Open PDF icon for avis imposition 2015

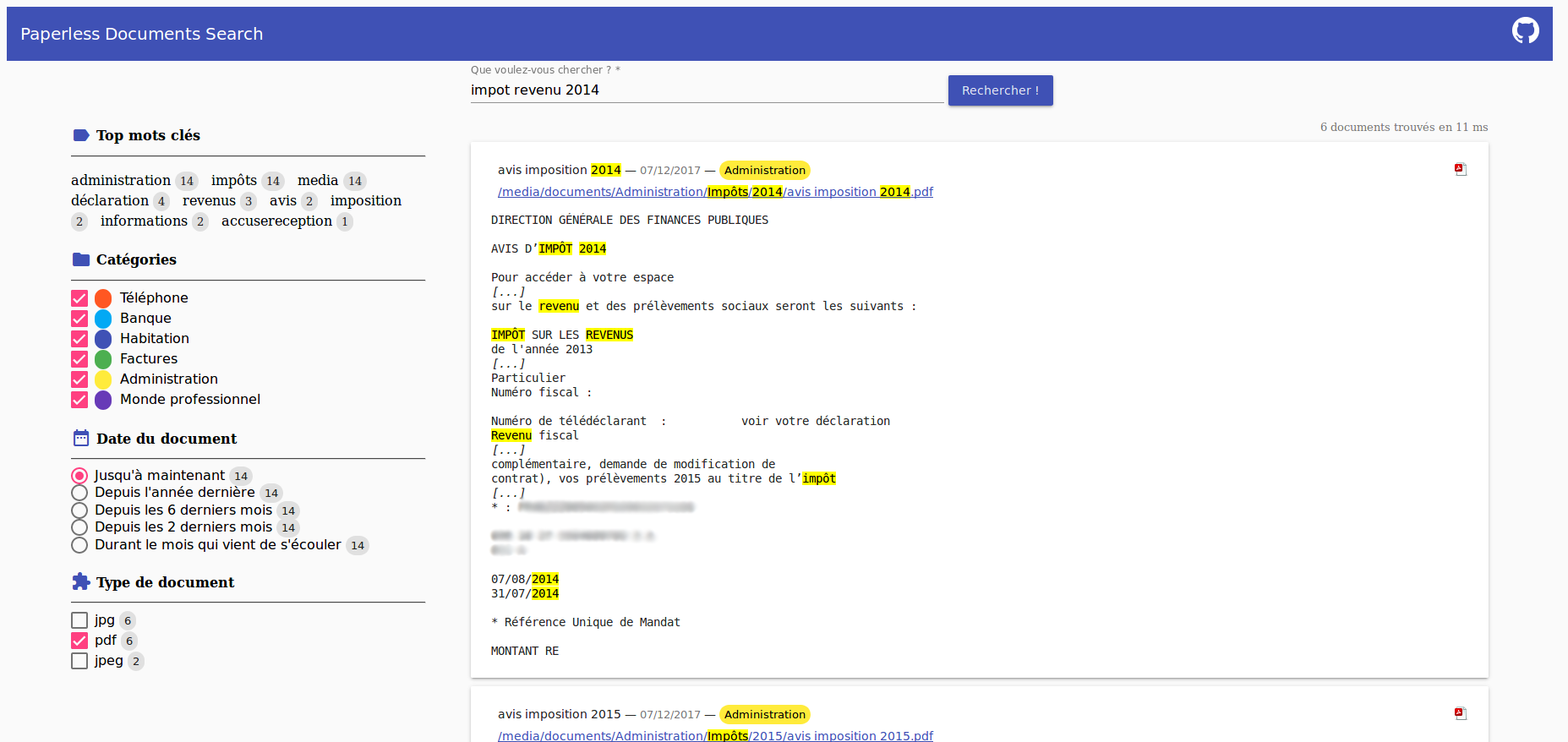tap(1460, 713)
